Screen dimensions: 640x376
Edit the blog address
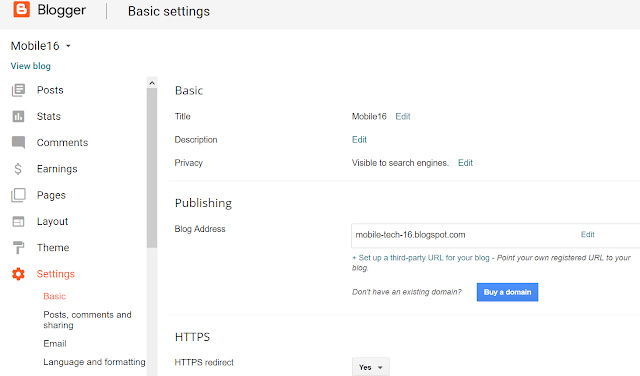pyautogui.click(x=588, y=234)
